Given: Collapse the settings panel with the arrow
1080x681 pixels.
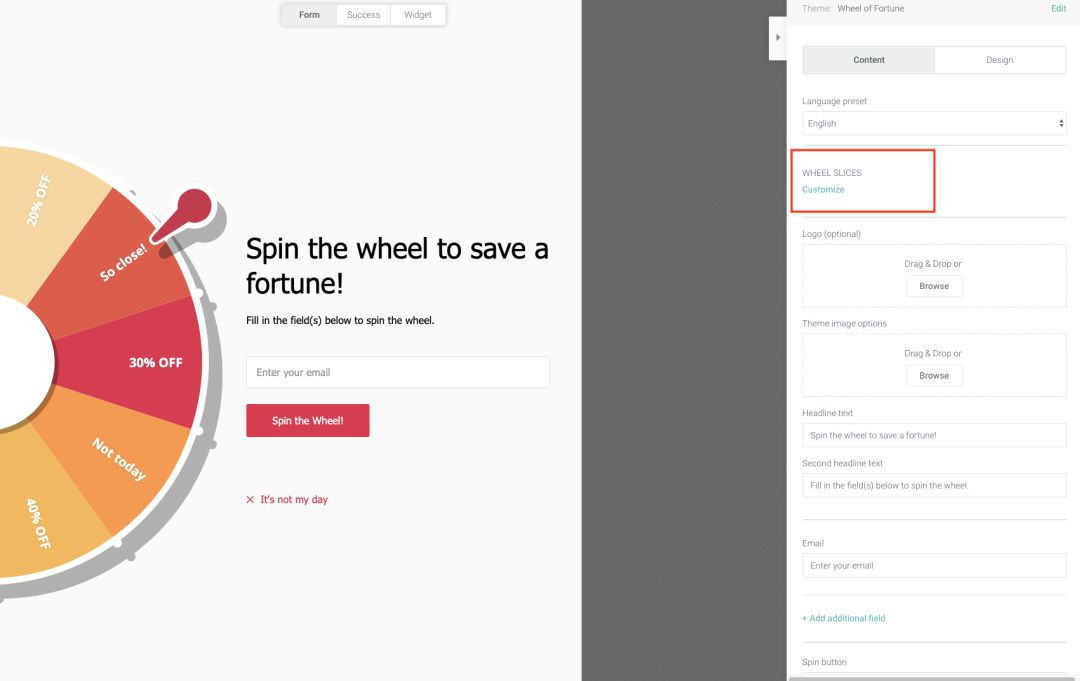Looking at the screenshot, I should (778, 38).
